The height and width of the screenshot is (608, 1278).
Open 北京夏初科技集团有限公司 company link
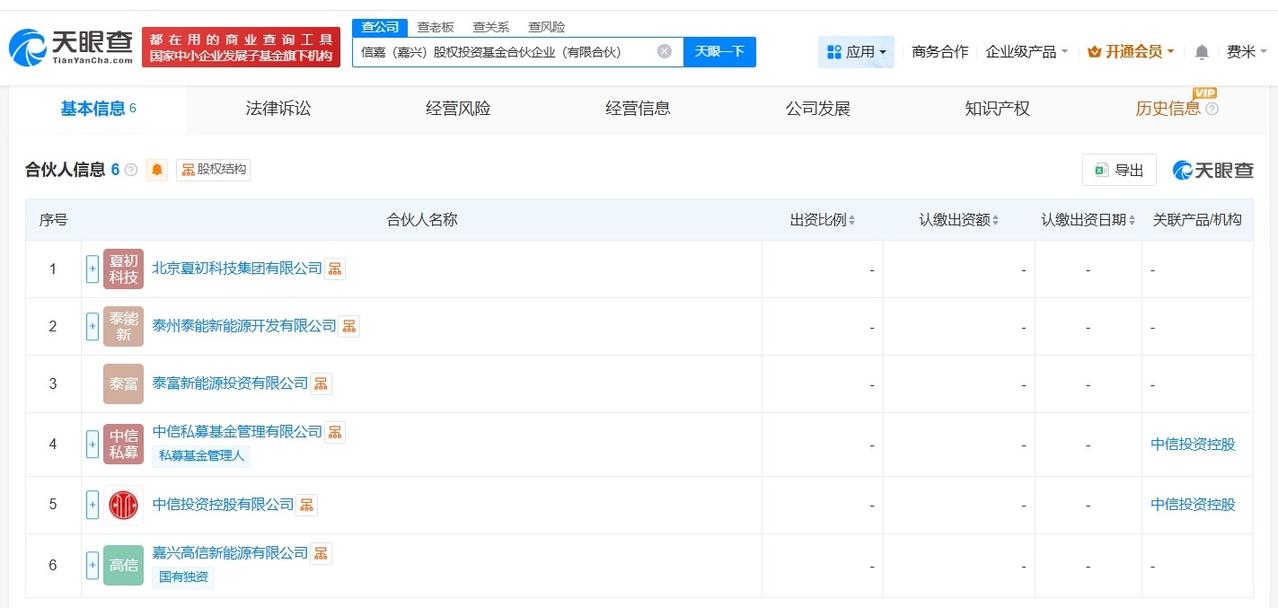point(237,268)
